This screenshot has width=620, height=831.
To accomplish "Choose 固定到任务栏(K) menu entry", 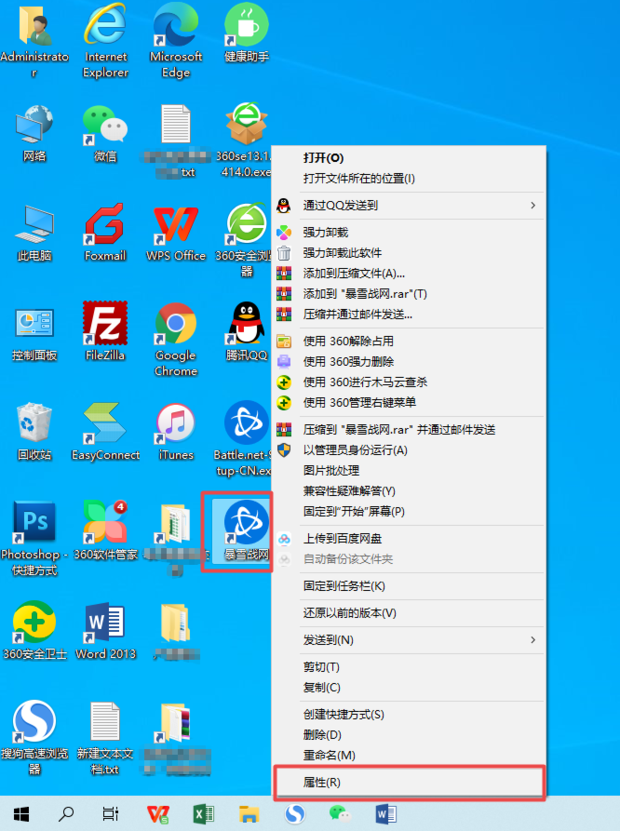I will tap(408, 586).
